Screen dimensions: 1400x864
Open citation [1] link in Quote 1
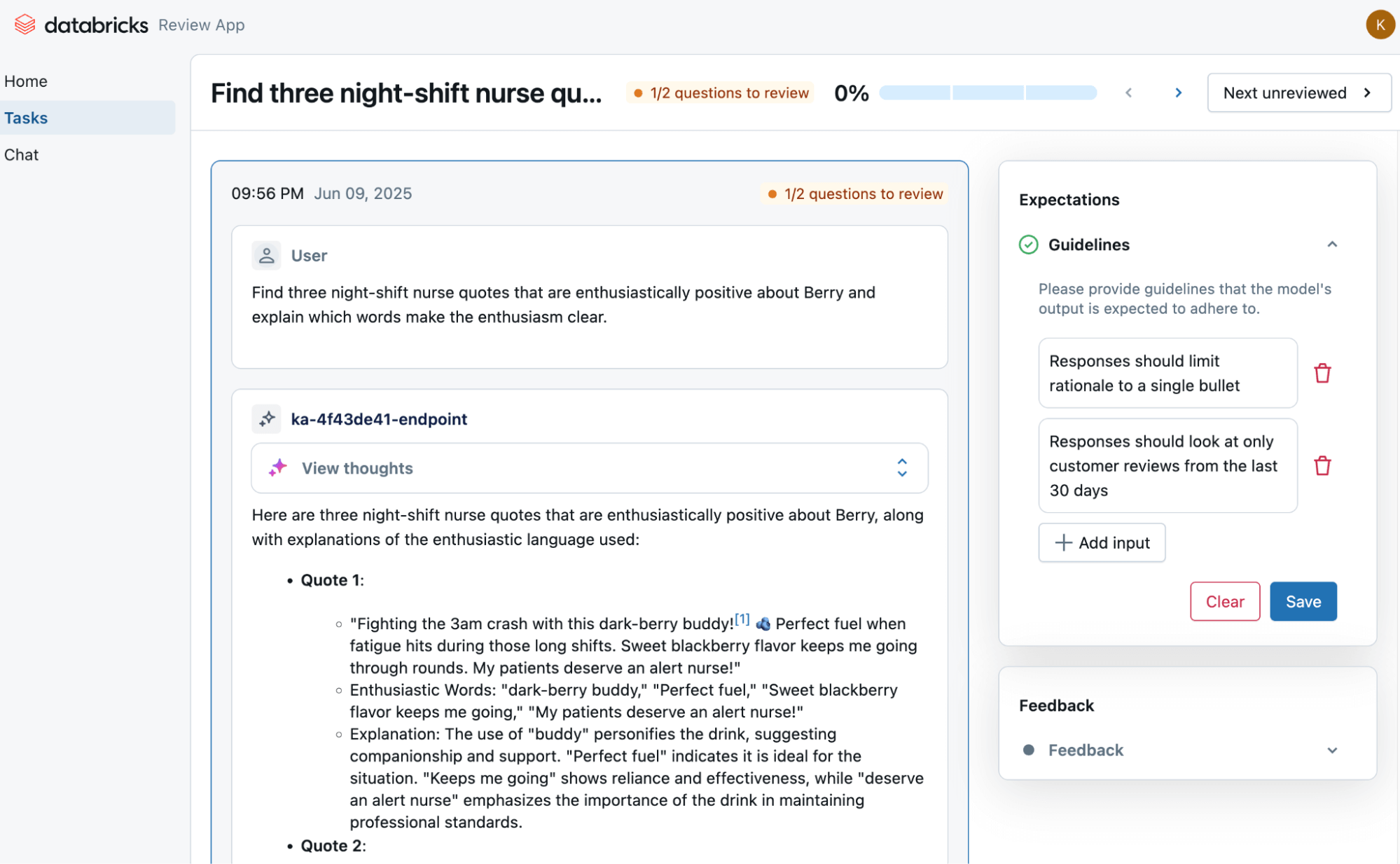click(x=742, y=619)
